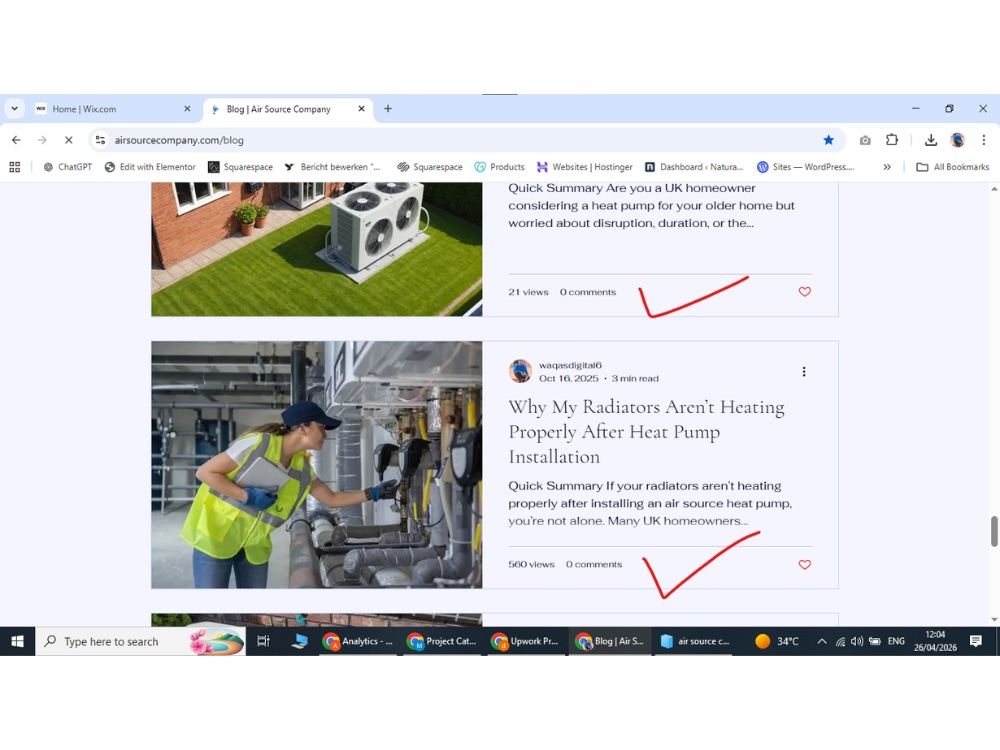Open the outdoor heat pump unit thumbnail
This screenshot has width=1000, height=750.
[317, 249]
